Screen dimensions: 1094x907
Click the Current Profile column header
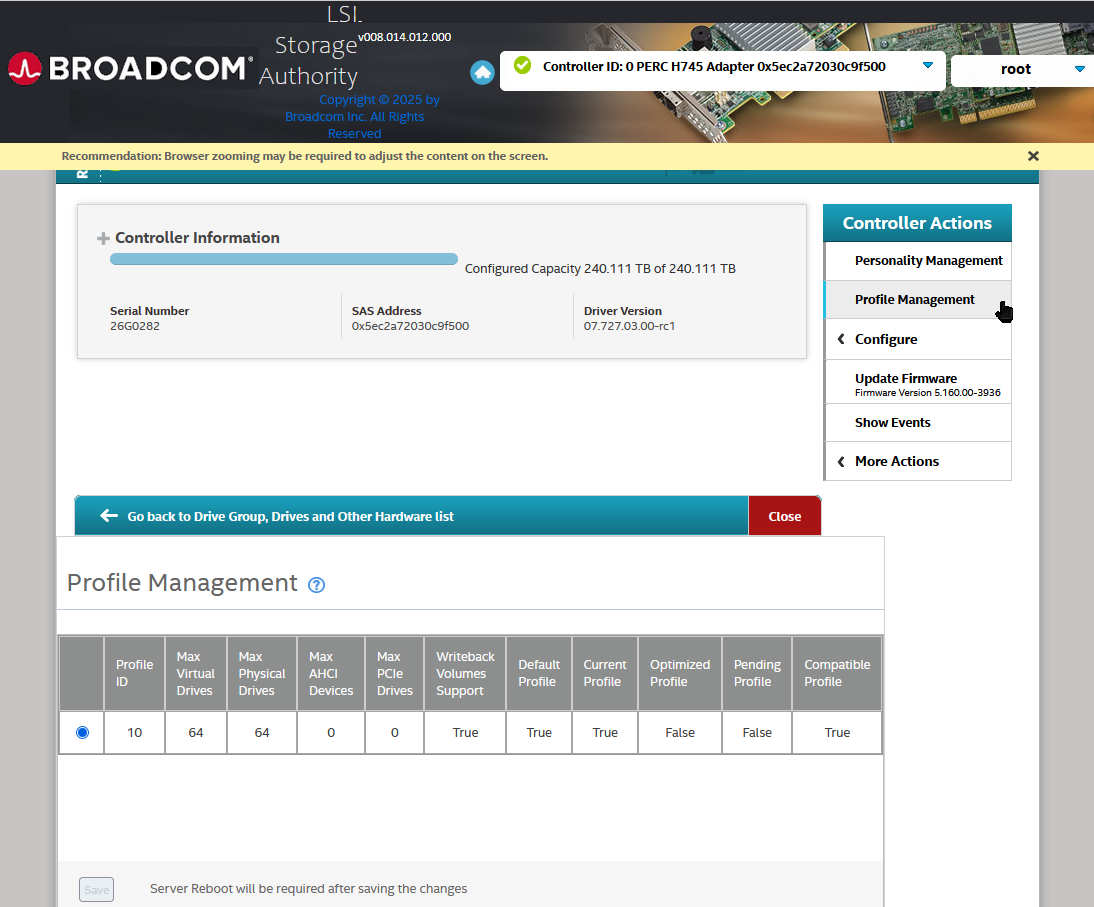coord(605,673)
